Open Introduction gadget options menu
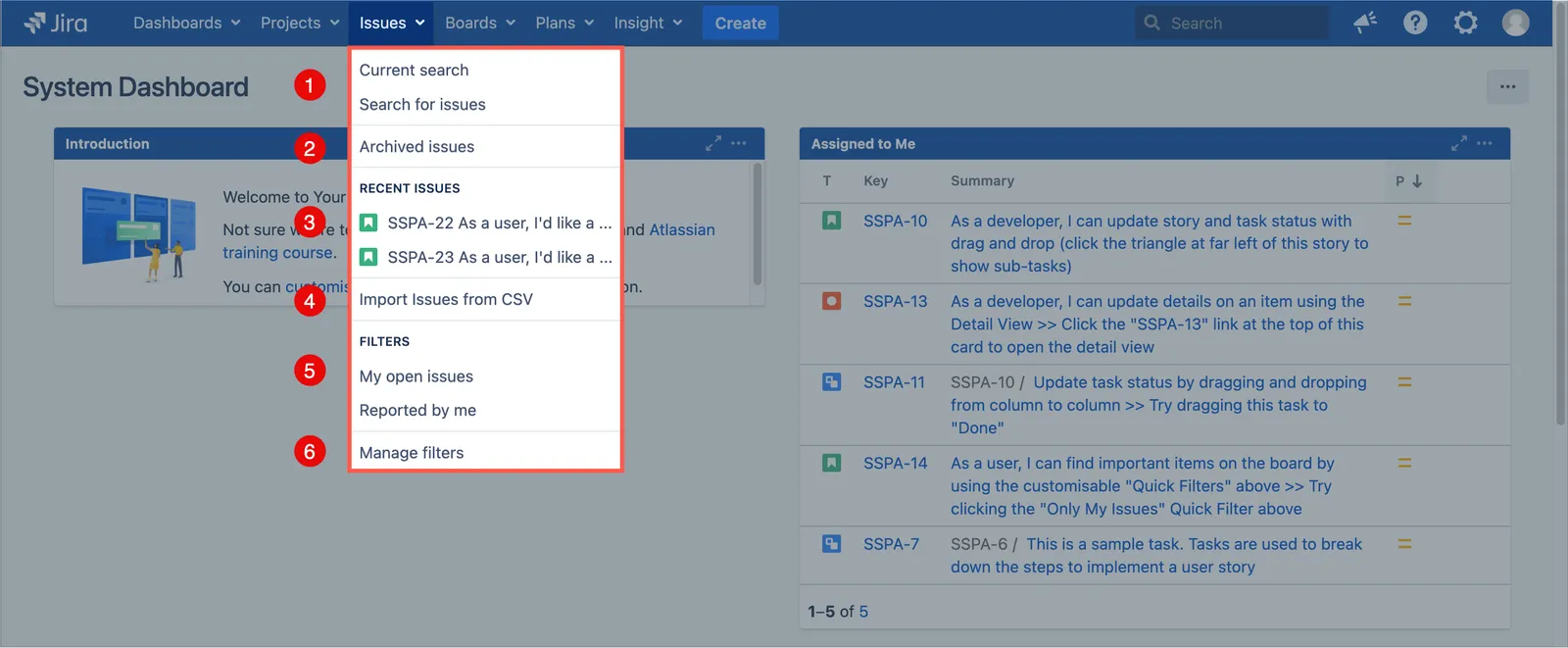Viewport: 1568px width, 648px height. click(739, 143)
